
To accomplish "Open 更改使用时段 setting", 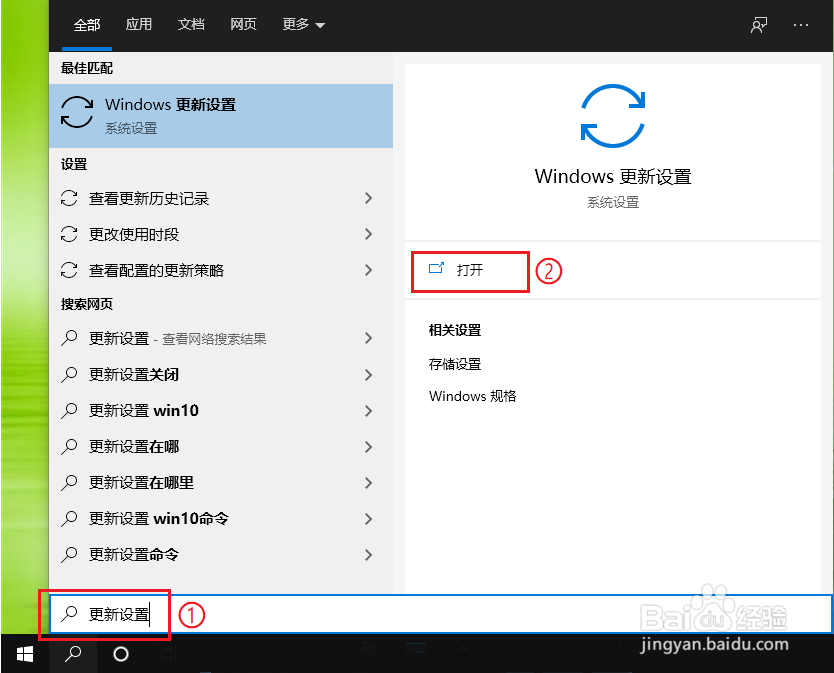I will point(221,234).
